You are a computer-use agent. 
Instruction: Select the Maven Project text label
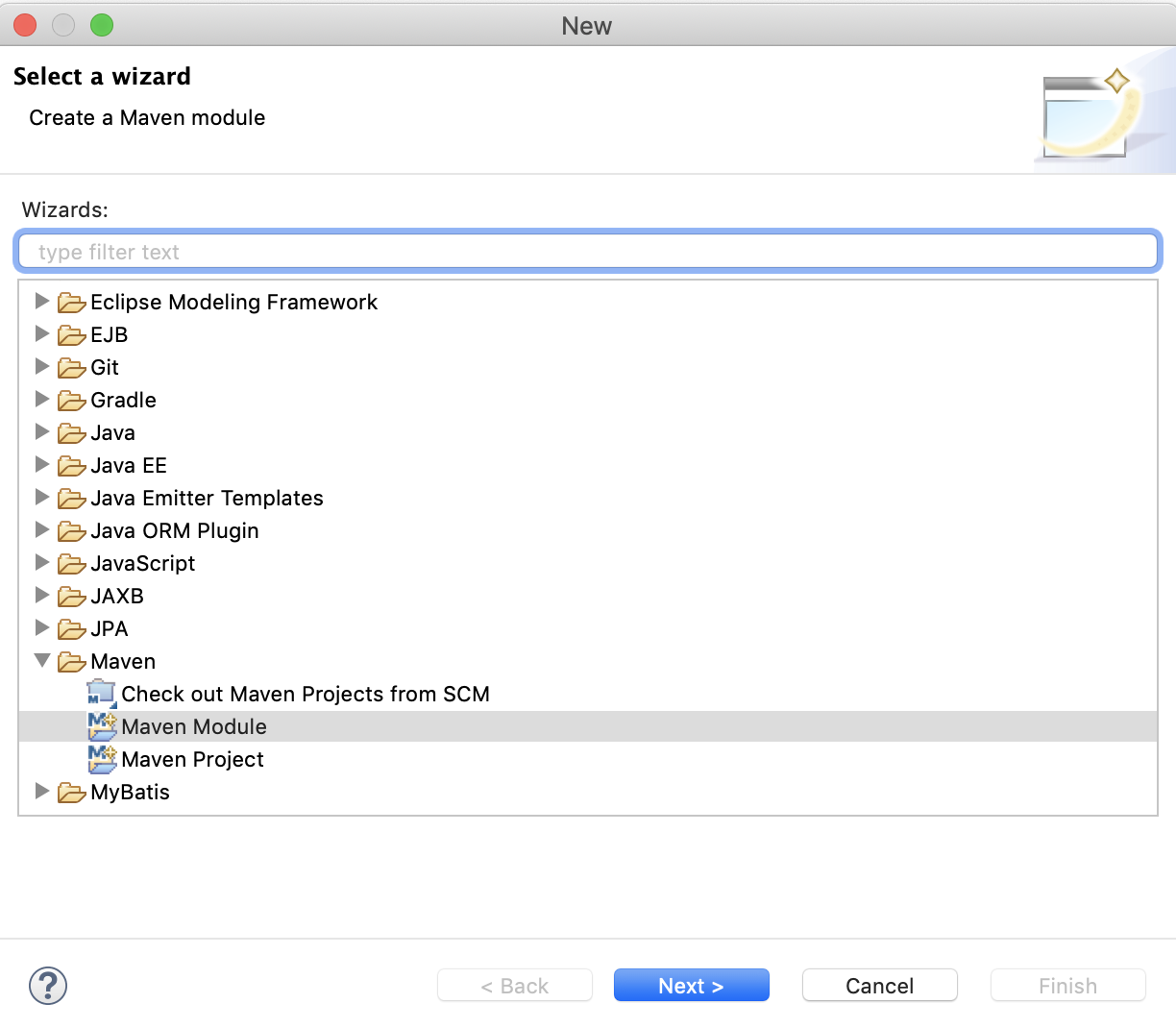(192, 759)
